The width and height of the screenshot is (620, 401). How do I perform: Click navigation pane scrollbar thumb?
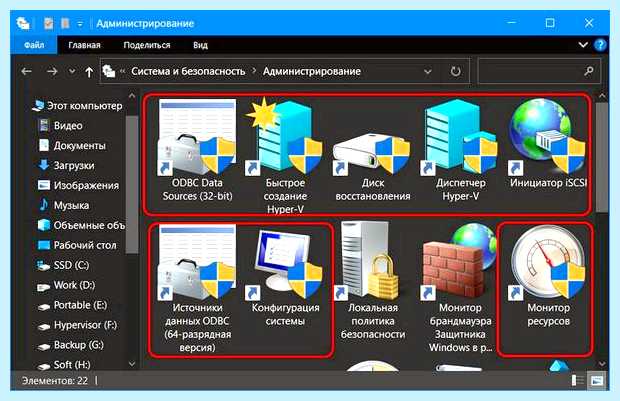click(x=132, y=184)
